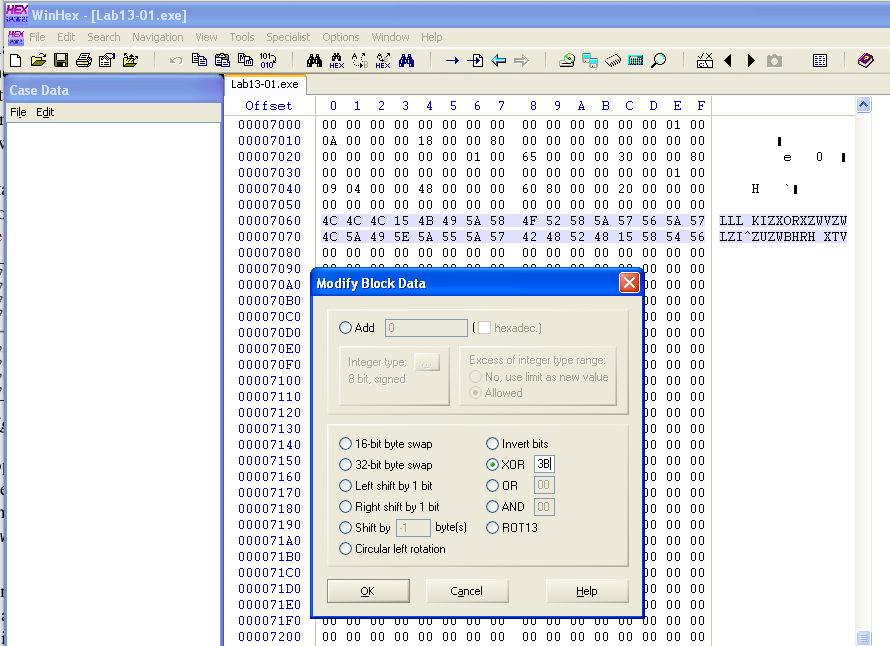This screenshot has height=646, width=890.
Task: Select the Add radio button
Action: point(345,328)
